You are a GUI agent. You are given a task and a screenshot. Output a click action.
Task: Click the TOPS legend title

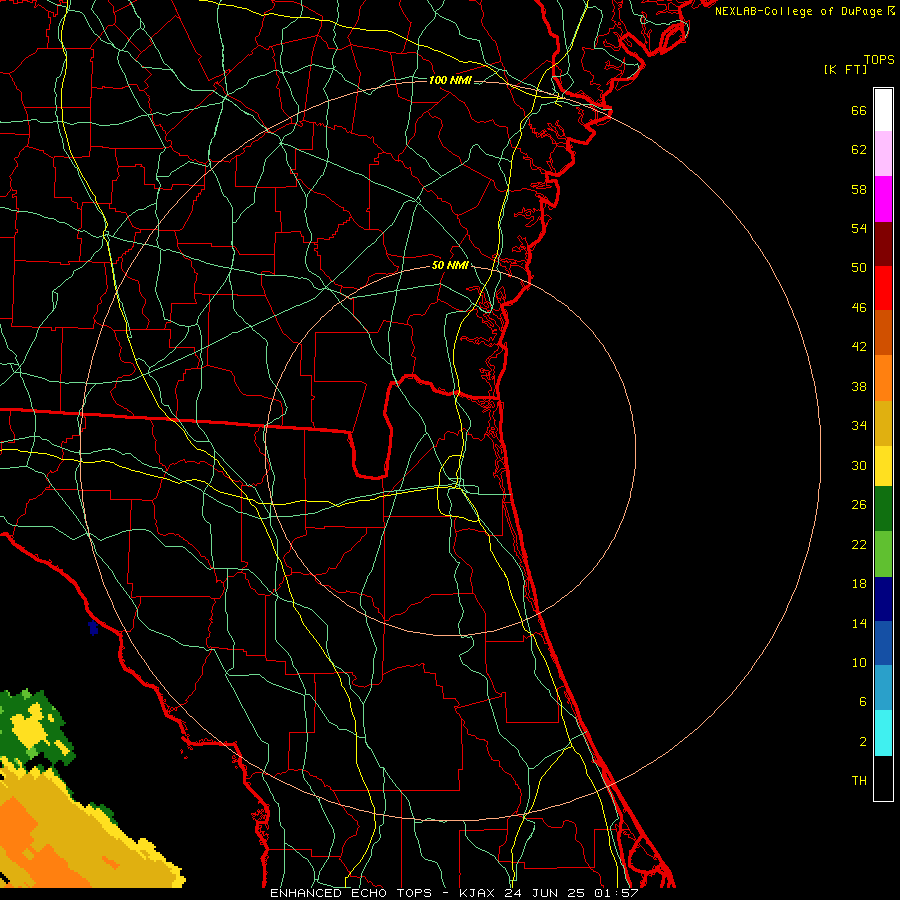879,59
